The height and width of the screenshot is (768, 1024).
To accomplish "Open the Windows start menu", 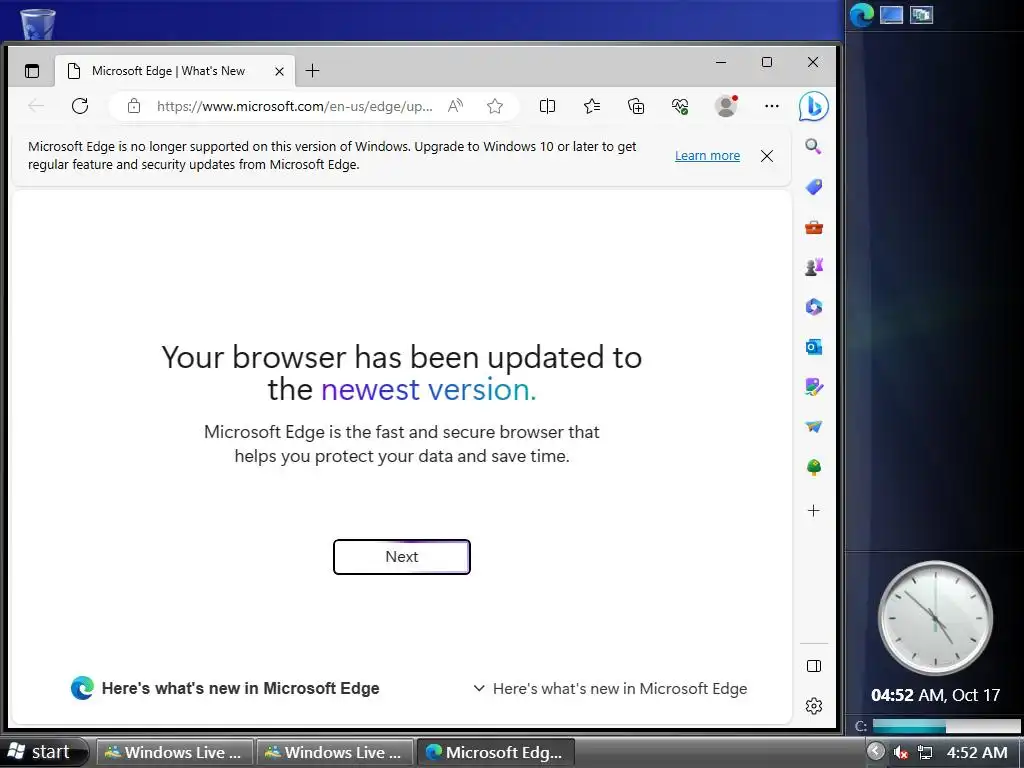I will tap(43, 752).
